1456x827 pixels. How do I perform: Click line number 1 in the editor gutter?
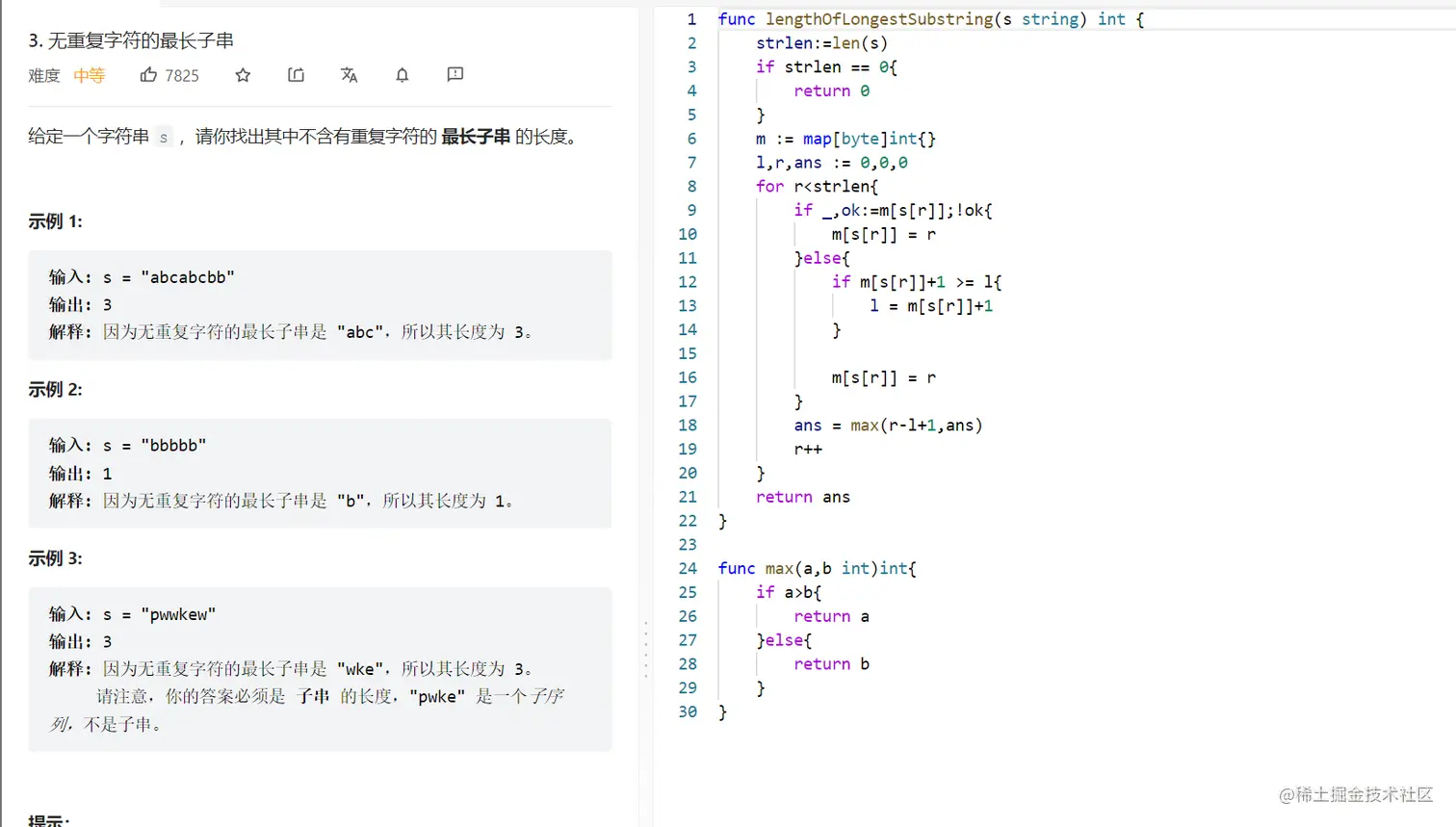[691, 19]
